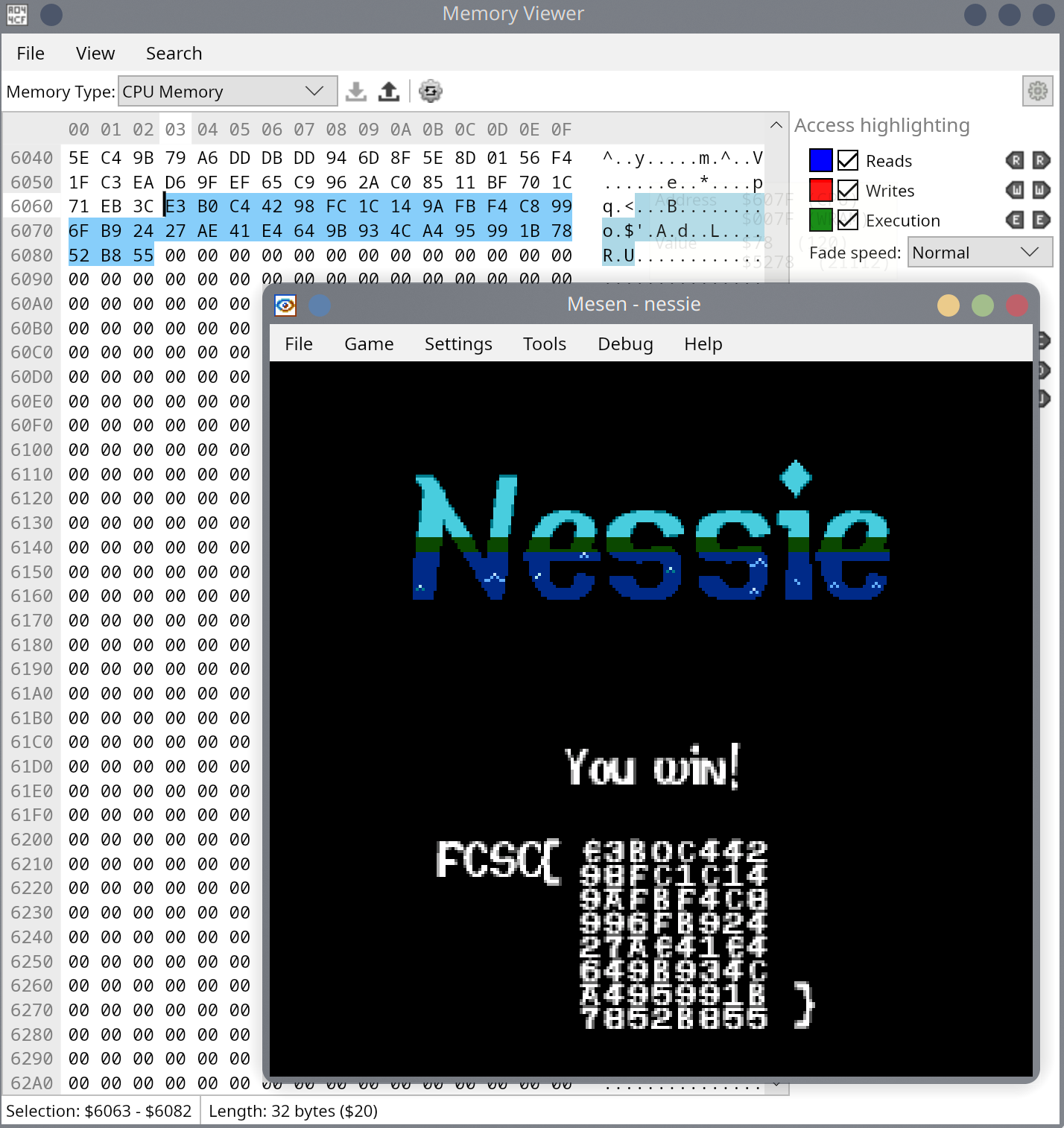Viewport: 1064px width, 1128px height.
Task: Click column header 00
Action: (79, 130)
